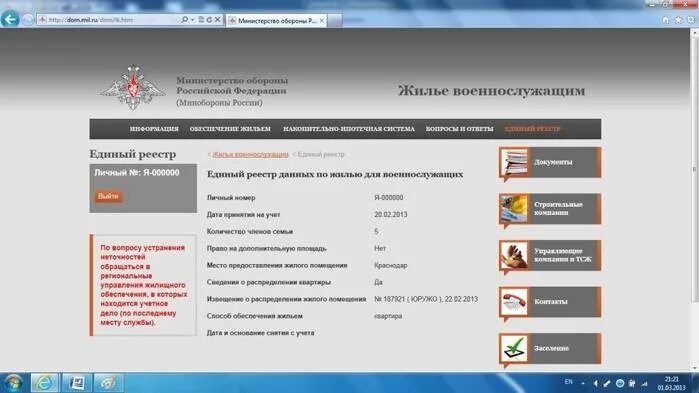Open a new blank browser tab
699x393 pixels.
point(335,20)
